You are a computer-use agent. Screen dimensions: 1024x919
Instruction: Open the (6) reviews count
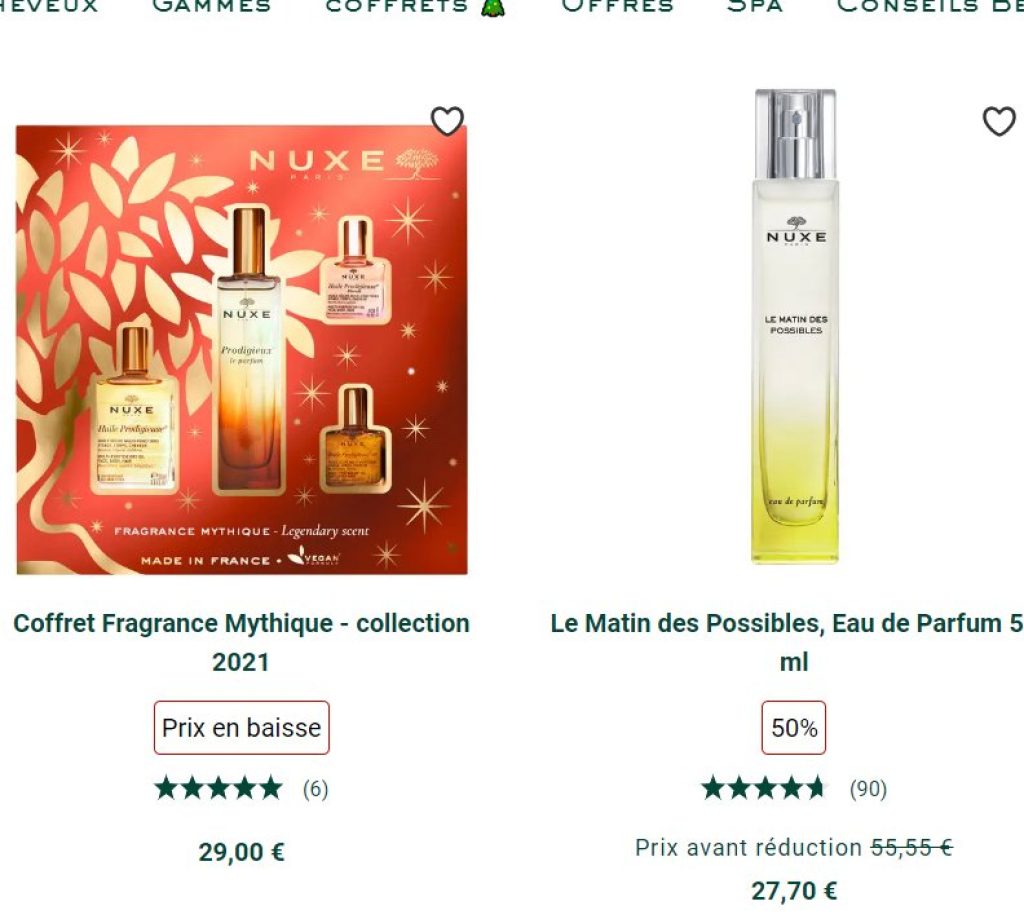tap(315, 789)
